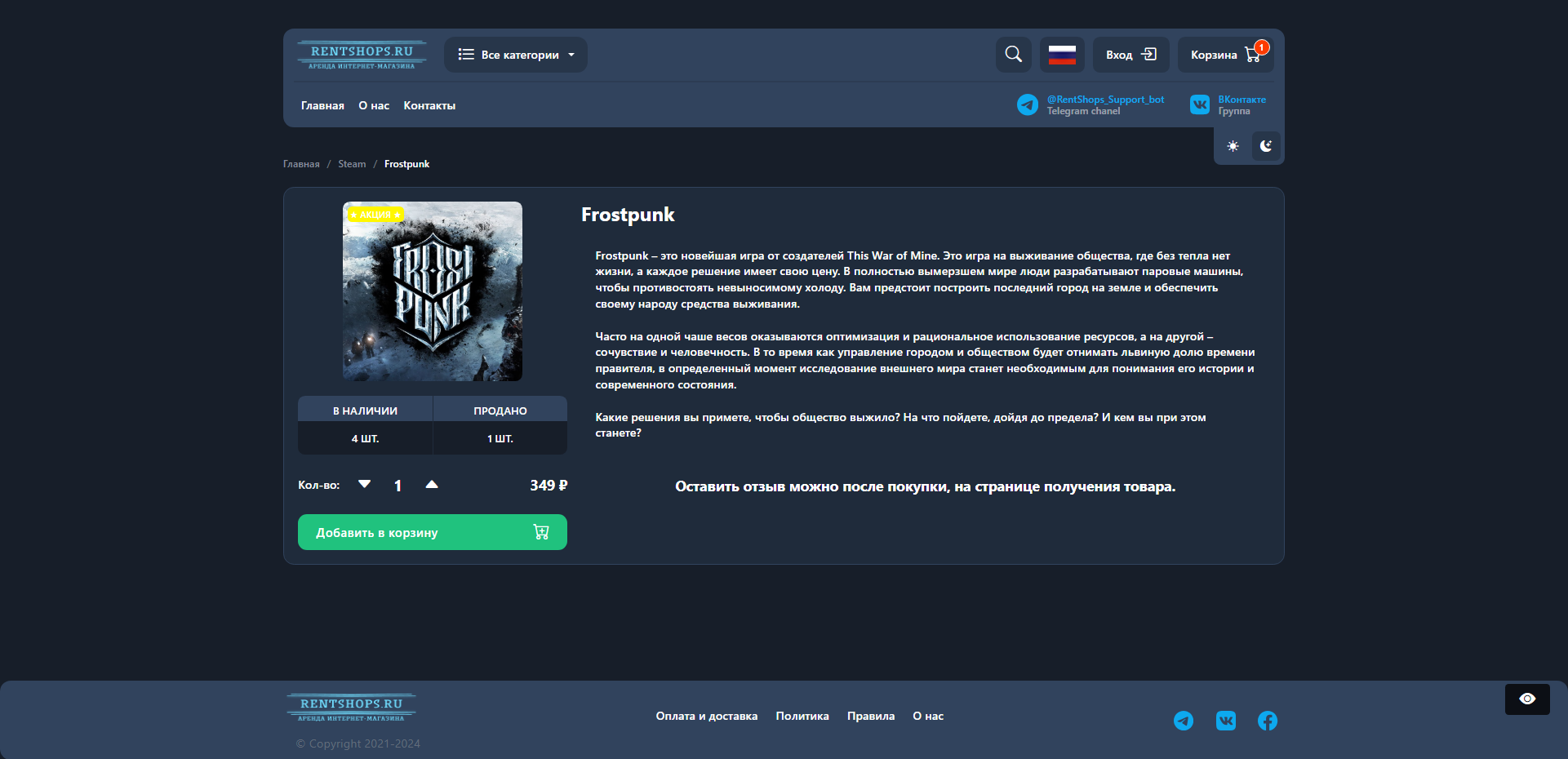1568x759 pixels.
Task: Click the Steam breadcrumb link
Action: (352, 164)
